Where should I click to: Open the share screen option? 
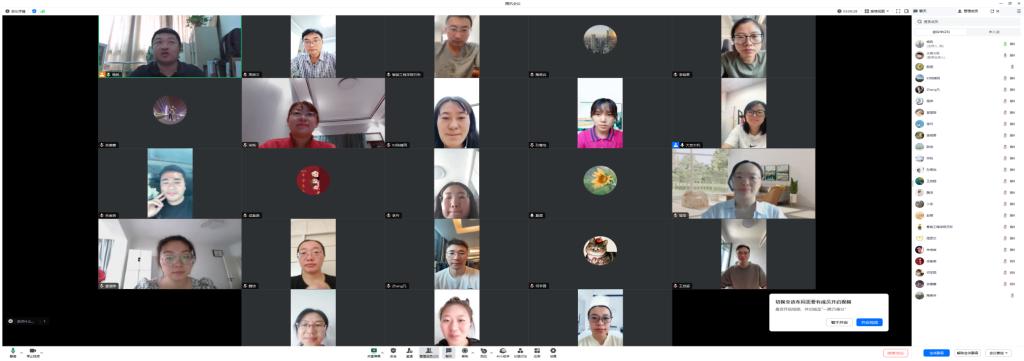point(374,352)
